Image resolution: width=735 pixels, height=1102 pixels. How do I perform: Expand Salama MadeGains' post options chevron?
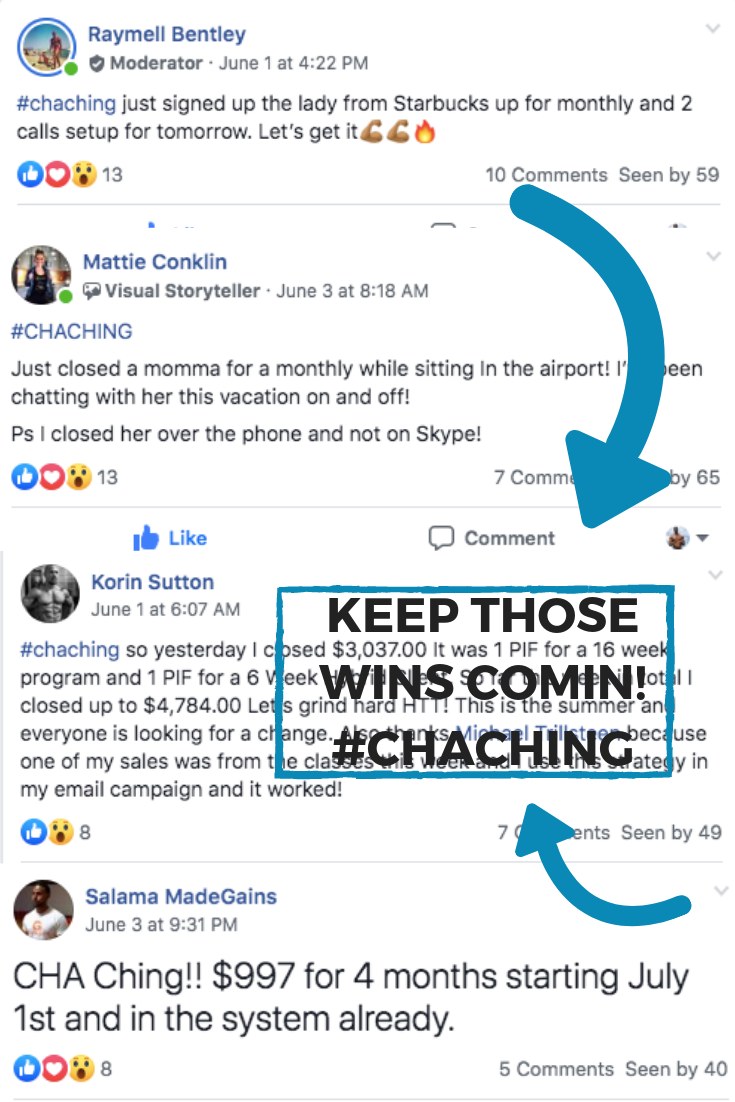721,891
